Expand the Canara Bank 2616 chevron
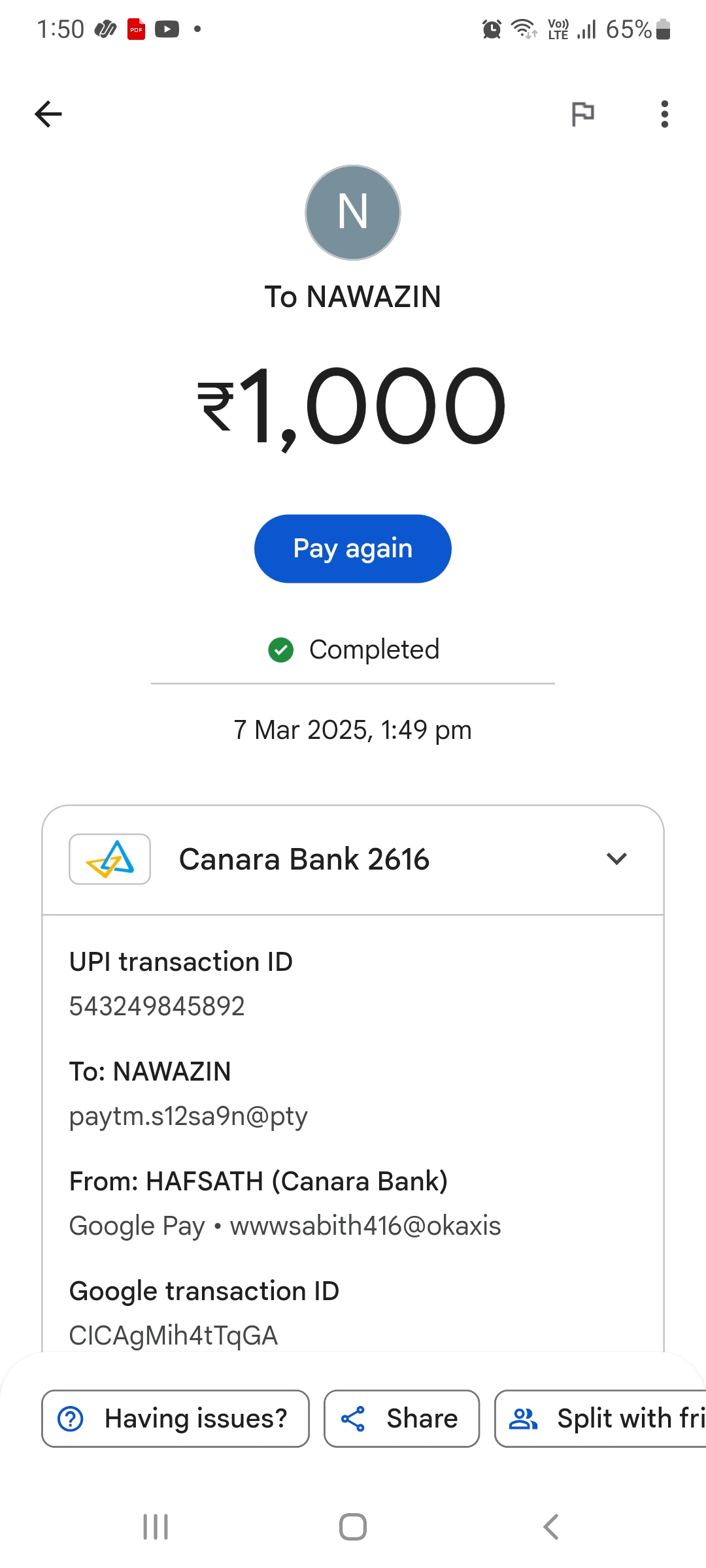Viewport: 706px width, 1568px height. (x=616, y=858)
